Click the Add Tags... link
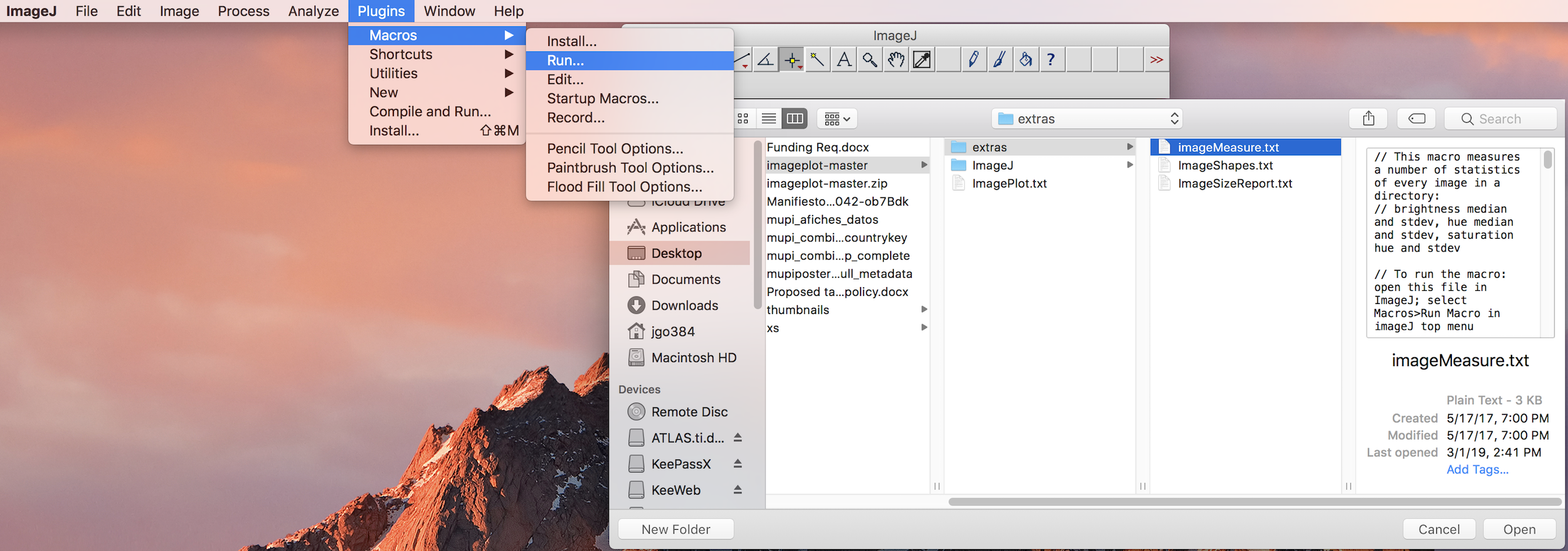 1477,470
